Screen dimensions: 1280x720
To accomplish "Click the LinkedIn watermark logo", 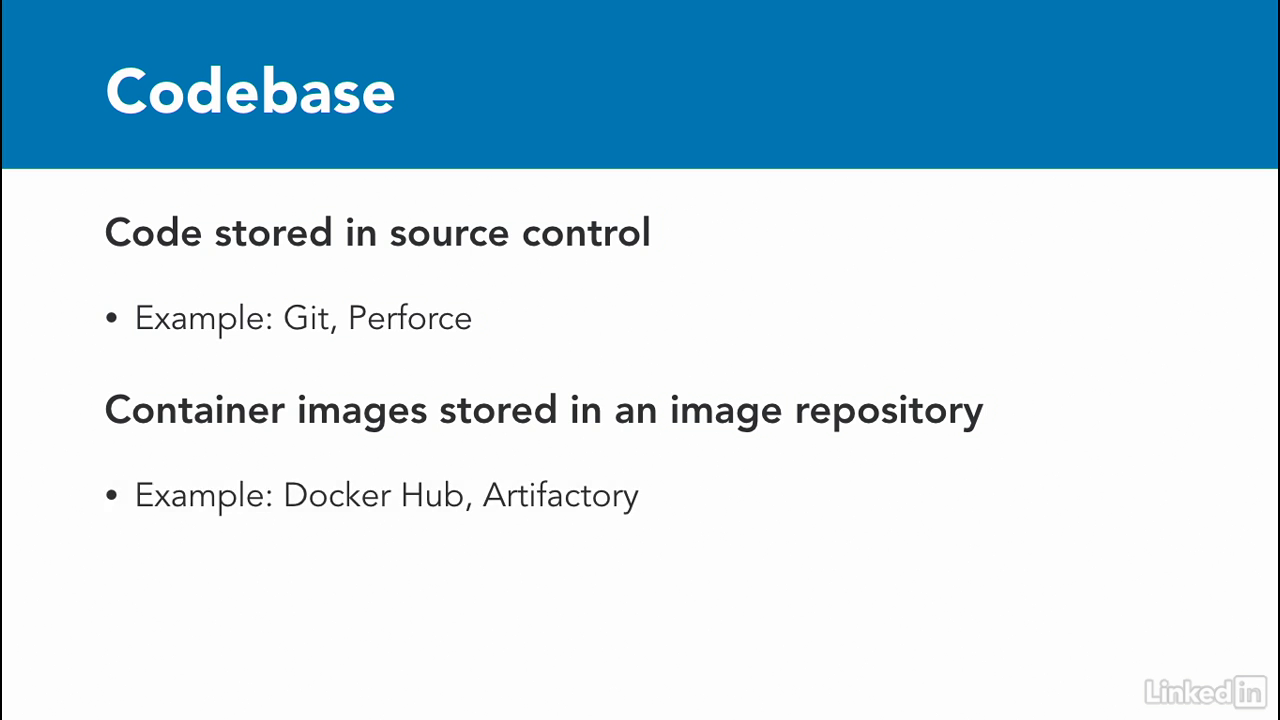I will (1205, 691).
